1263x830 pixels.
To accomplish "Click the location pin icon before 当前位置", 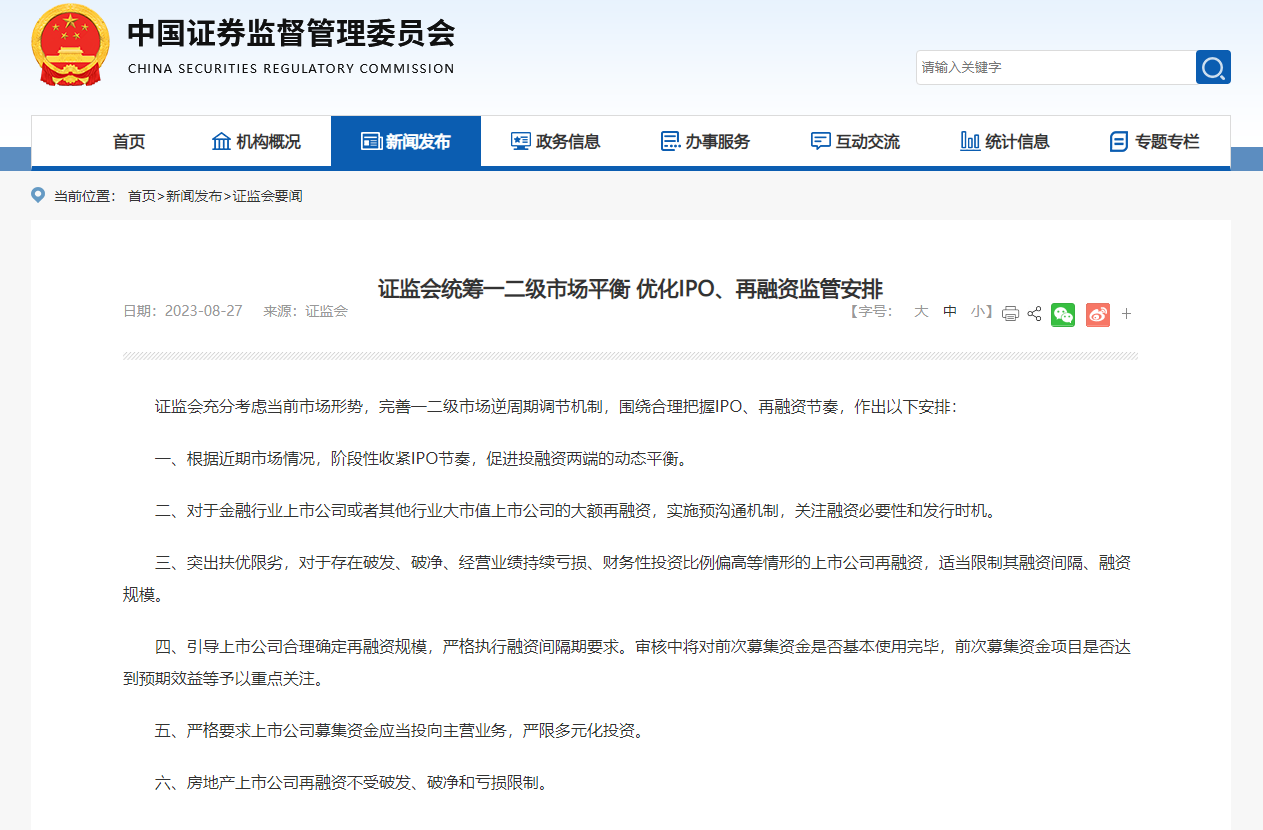I will coord(38,195).
